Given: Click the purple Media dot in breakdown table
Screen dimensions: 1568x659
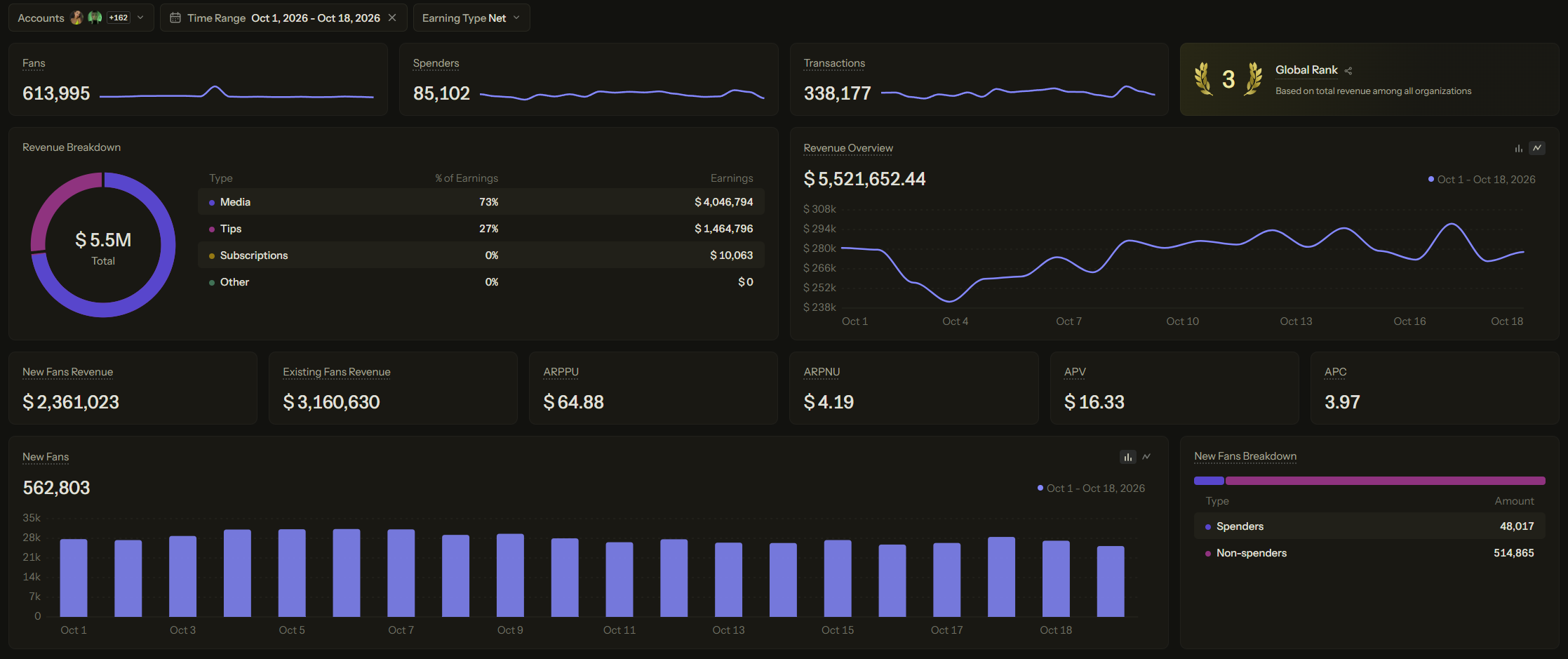Looking at the screenshot, I should [212, 203].
